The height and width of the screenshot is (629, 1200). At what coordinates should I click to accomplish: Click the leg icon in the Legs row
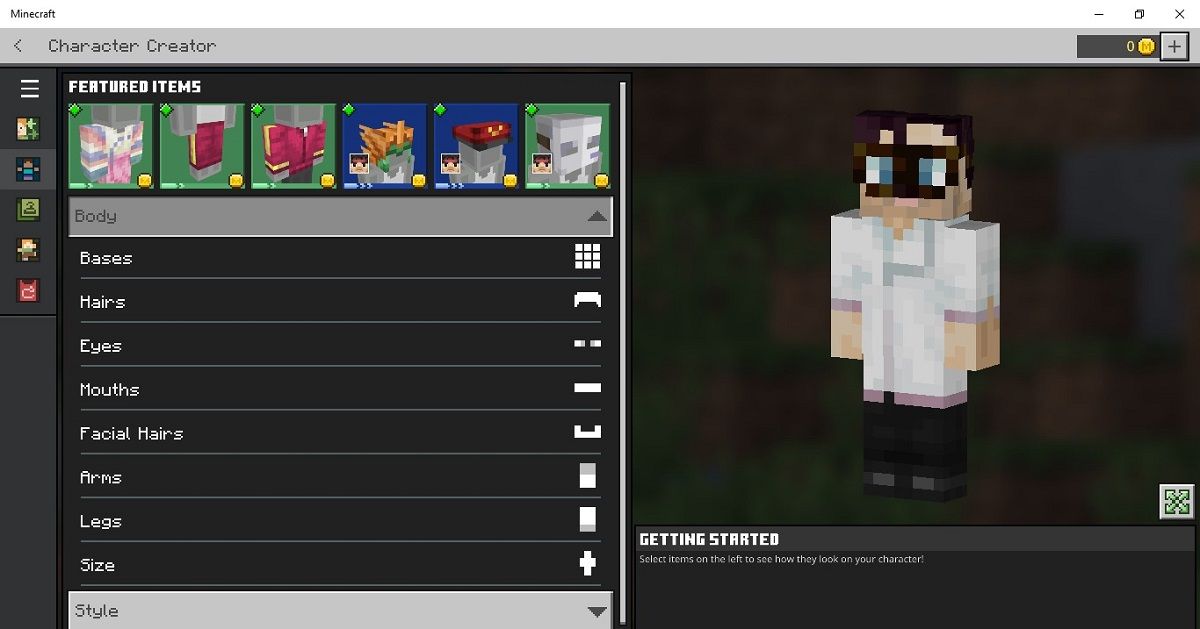pyautogui.click(x=588, y=519)
